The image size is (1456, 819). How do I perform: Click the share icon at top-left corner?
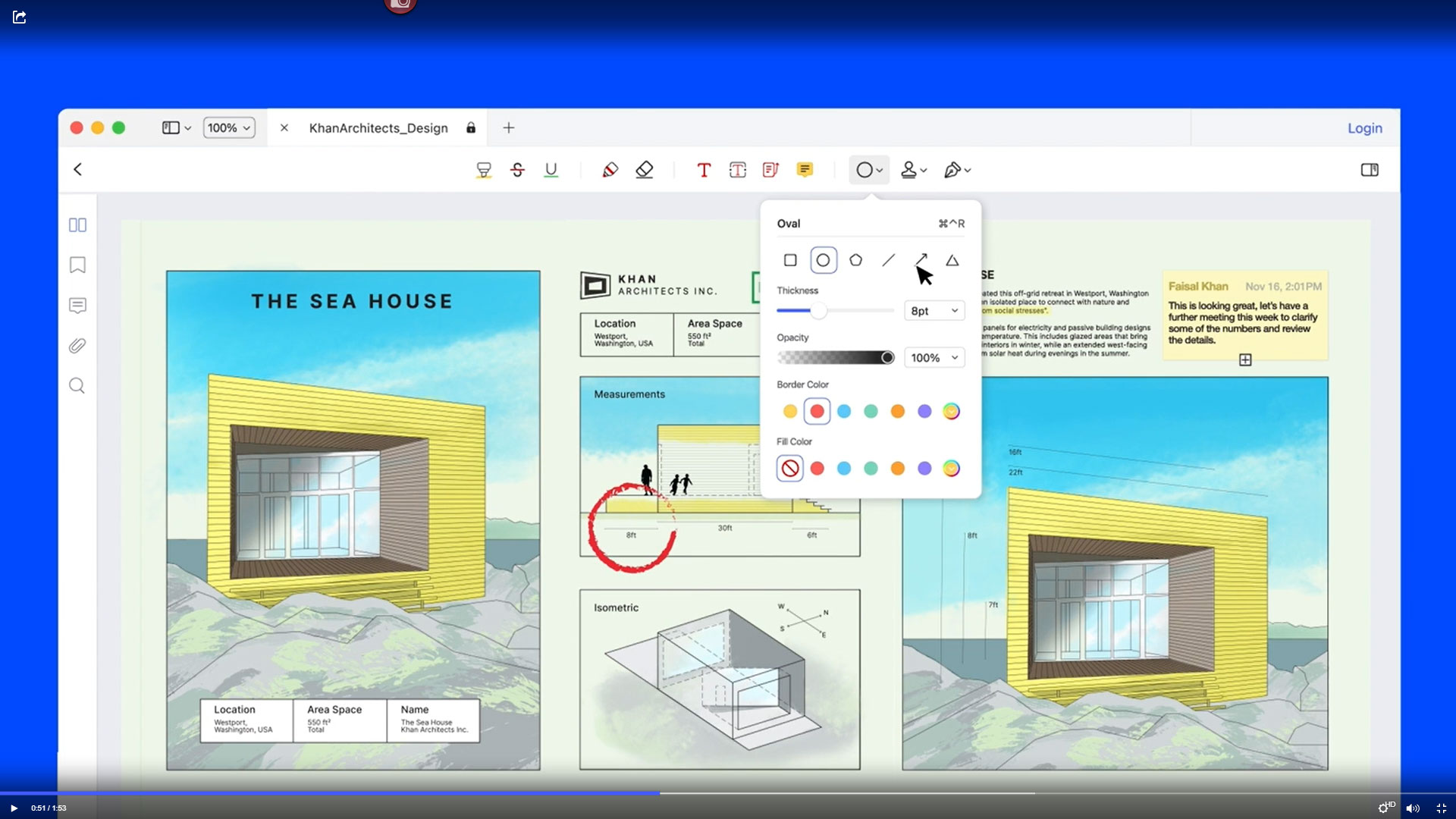pyautogui.click(x=20, y=17)
